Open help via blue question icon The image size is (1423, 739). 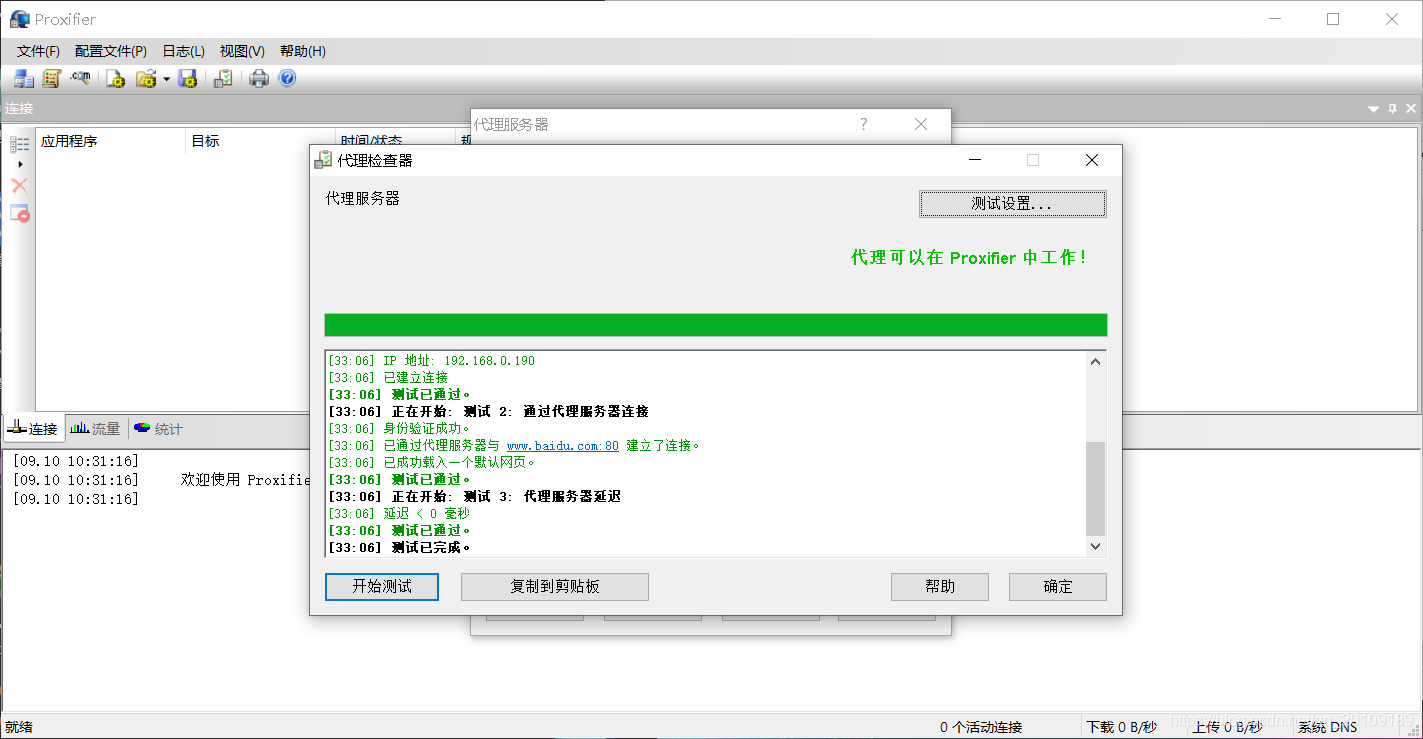287,78
